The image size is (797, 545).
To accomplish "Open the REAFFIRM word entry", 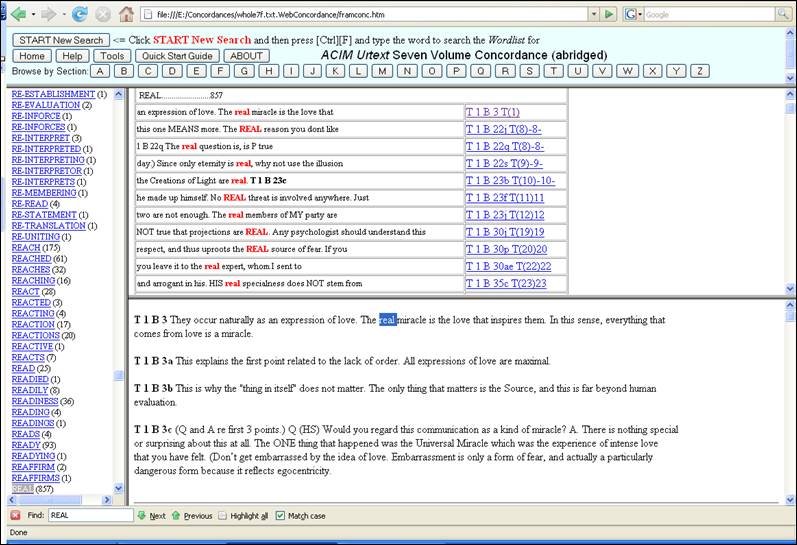I will point(33,467).
